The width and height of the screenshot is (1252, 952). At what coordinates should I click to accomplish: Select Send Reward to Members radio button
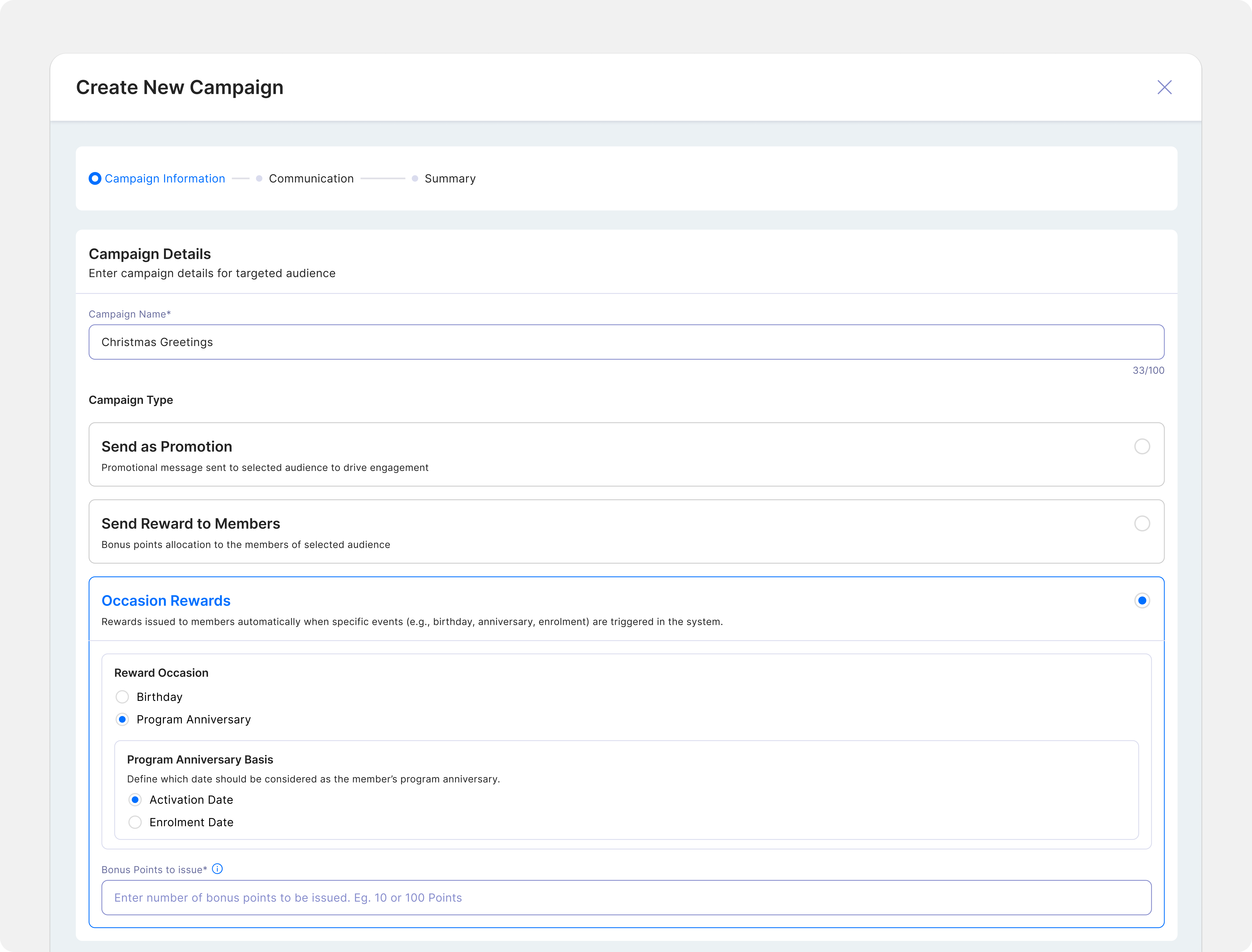[1141, 524]
